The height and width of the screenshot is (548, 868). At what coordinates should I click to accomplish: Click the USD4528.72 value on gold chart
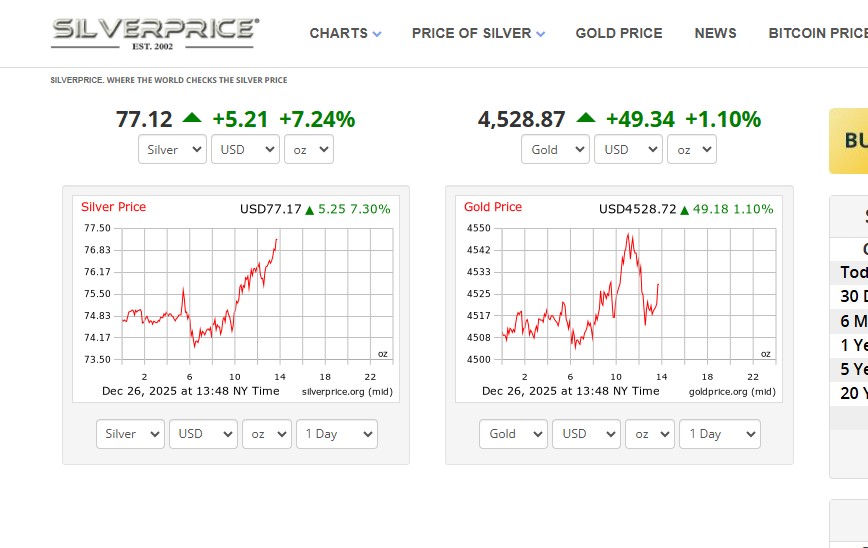point(638,209)
